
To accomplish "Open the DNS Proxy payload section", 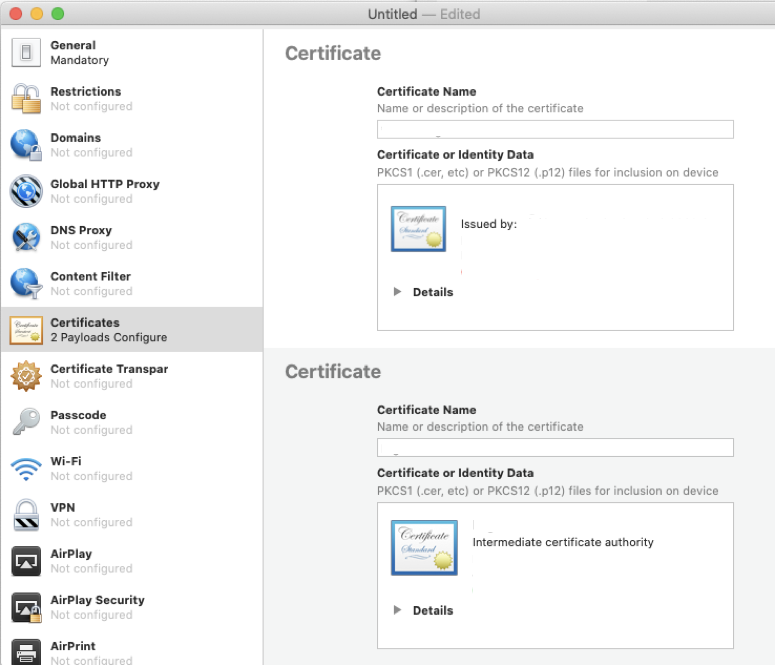I will [x=131, y=237].
